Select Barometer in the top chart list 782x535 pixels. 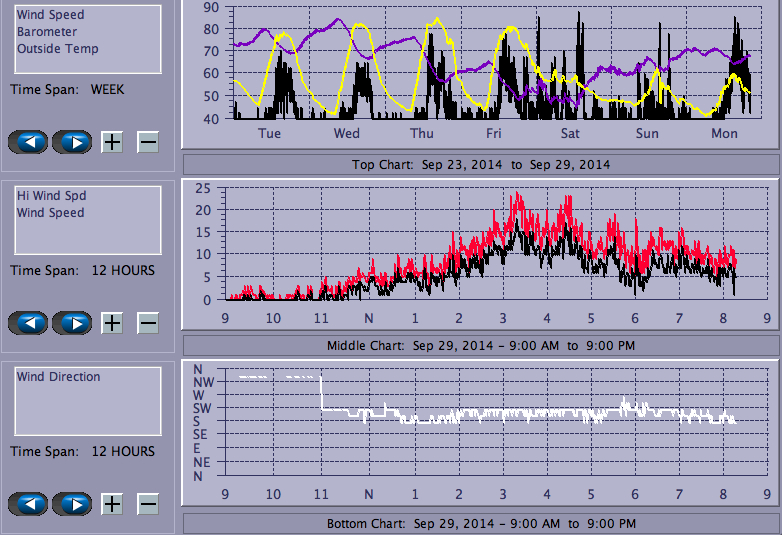[x=46, y=32]
